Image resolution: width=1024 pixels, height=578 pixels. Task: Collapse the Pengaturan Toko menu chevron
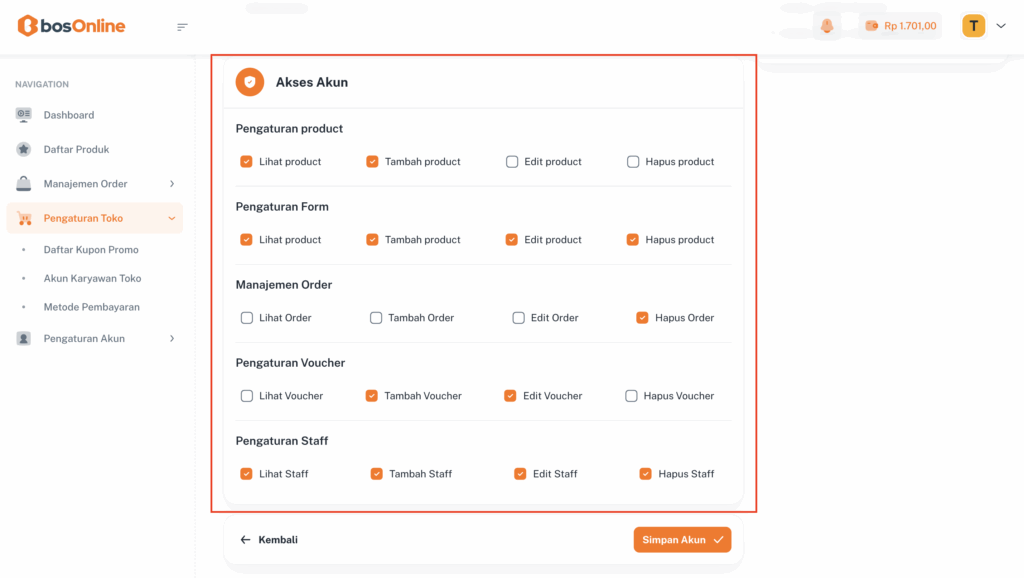tap(172, 218)
